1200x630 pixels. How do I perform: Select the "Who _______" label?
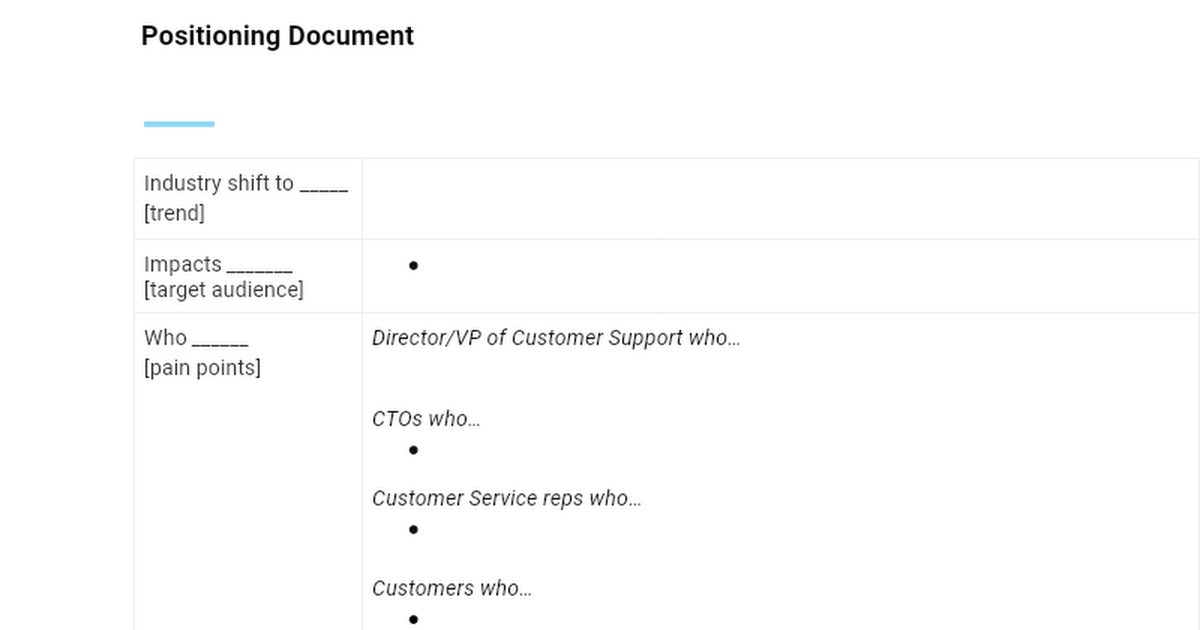197,338
